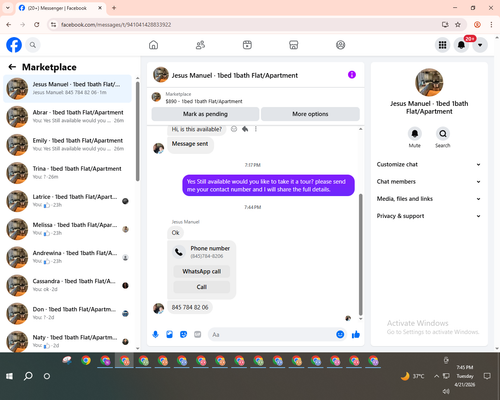Reload the page with browser refresh
This screenshot has height=400, width=500.
[x=37, y=25]
